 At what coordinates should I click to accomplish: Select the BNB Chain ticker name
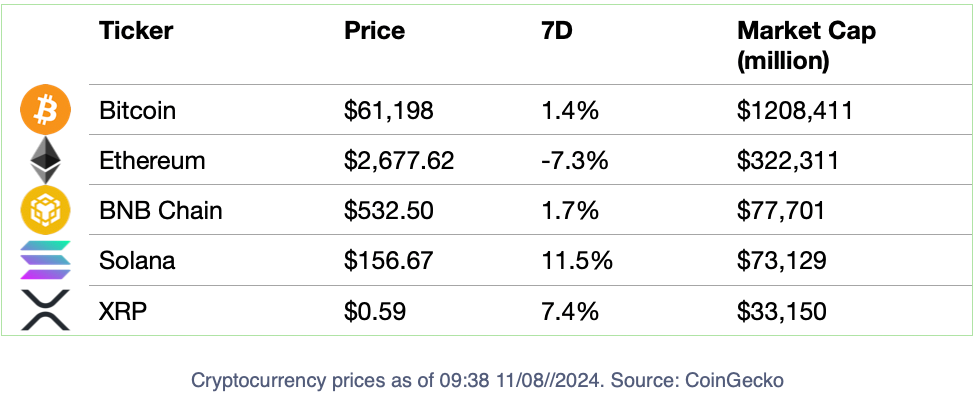161,211
